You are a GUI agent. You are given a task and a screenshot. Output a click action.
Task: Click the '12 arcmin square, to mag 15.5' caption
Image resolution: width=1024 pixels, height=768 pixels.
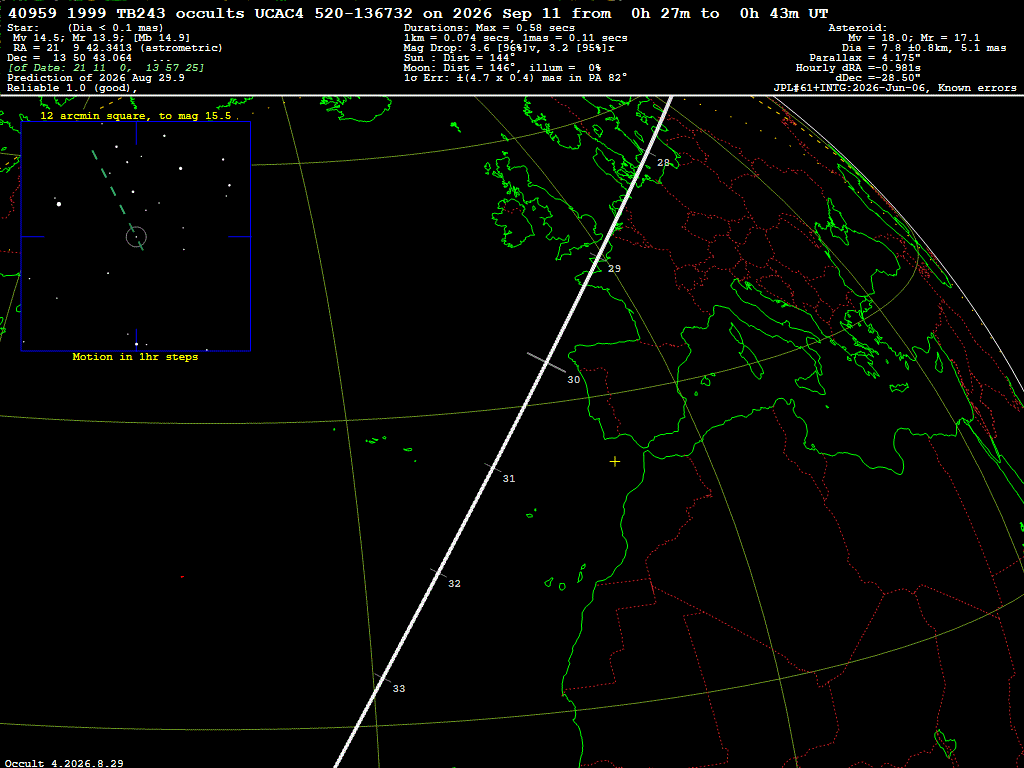point(136,116)
